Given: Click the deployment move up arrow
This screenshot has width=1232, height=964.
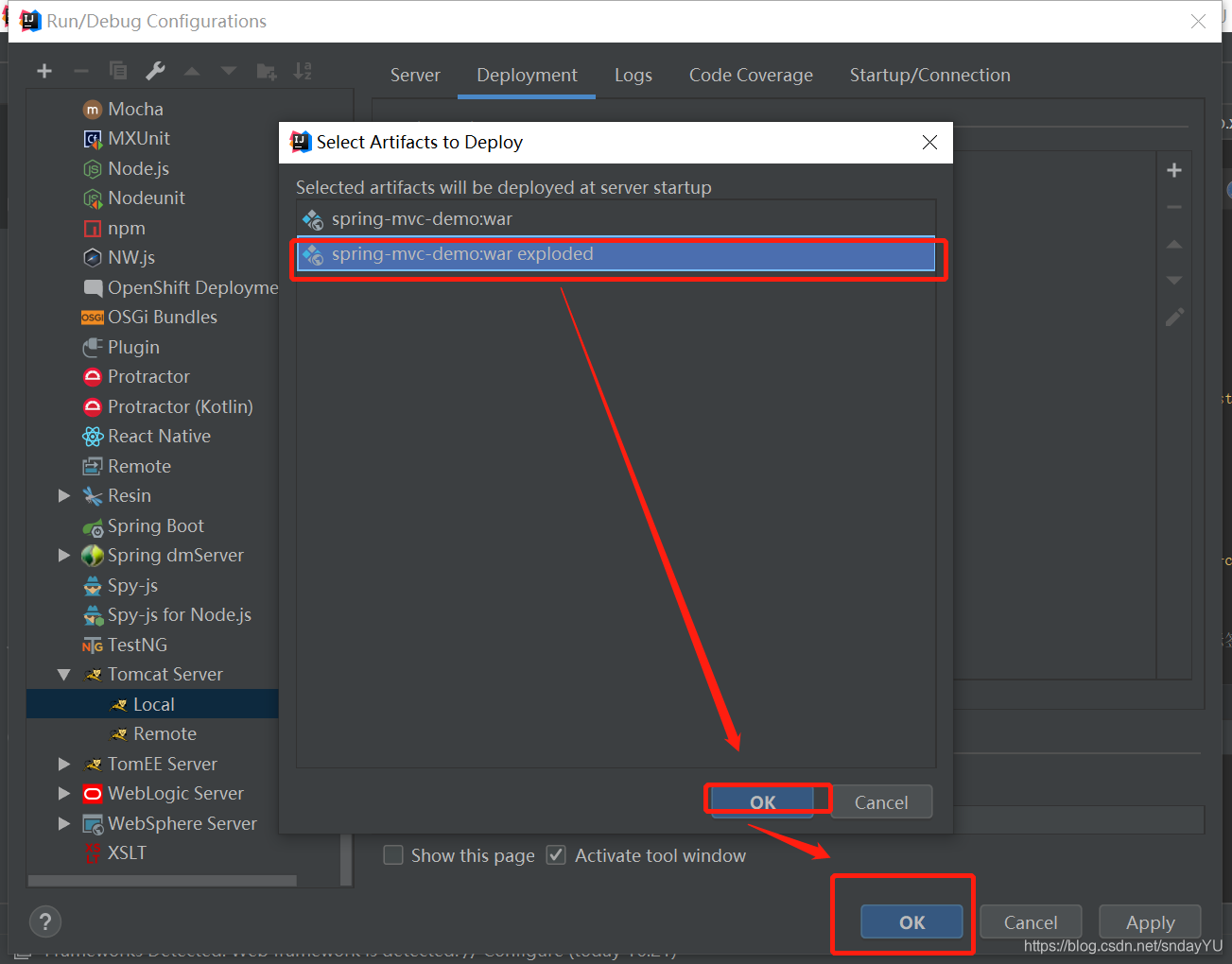Looking at the screenshot, I should (x=1174, y=244).
